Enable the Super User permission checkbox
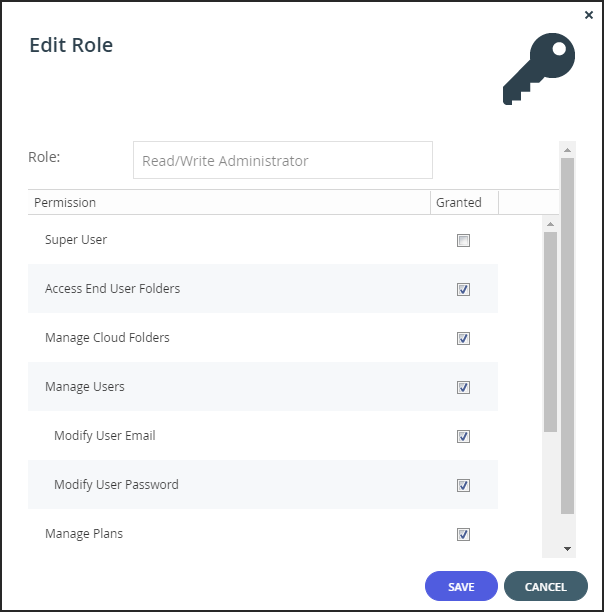The height and width of the screenshot is (612, 604). click(463, 240)
